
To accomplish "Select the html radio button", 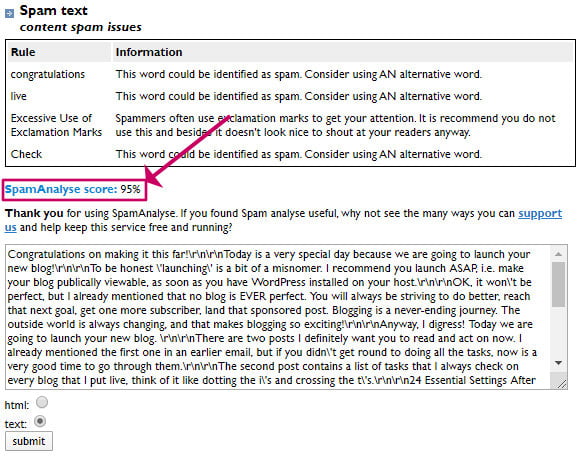I will (x=42, y=402).
